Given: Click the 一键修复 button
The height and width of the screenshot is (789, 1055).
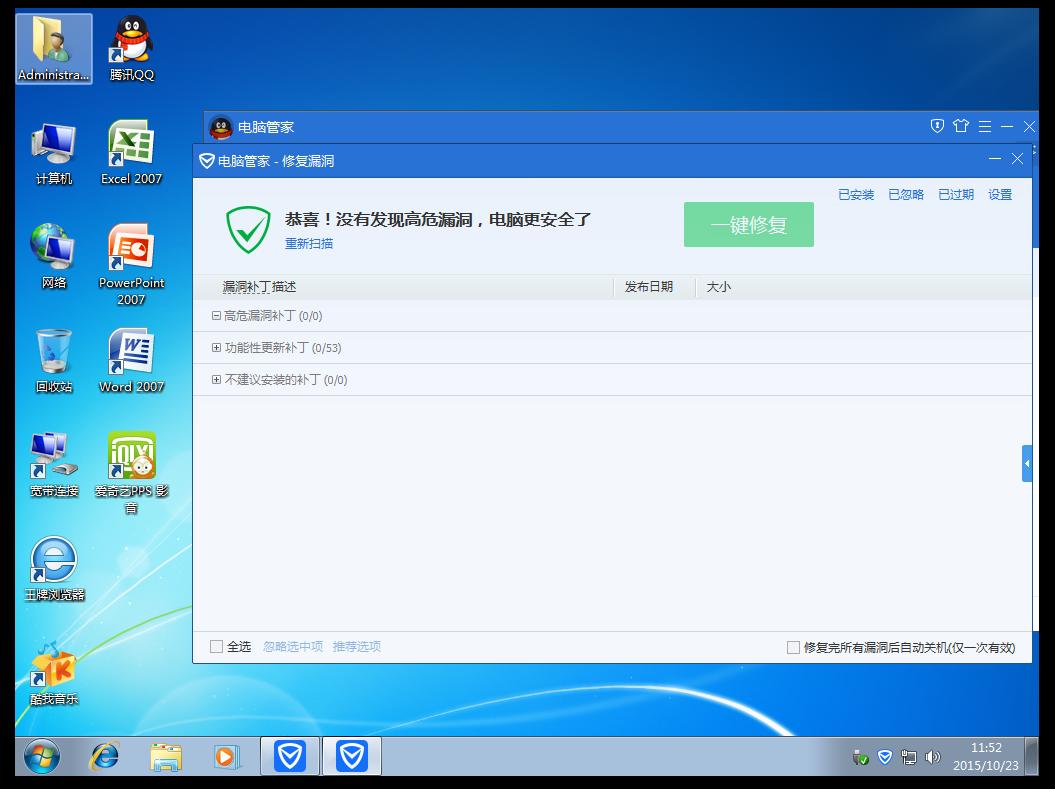Looking at the screenshot, I should 749,225.
